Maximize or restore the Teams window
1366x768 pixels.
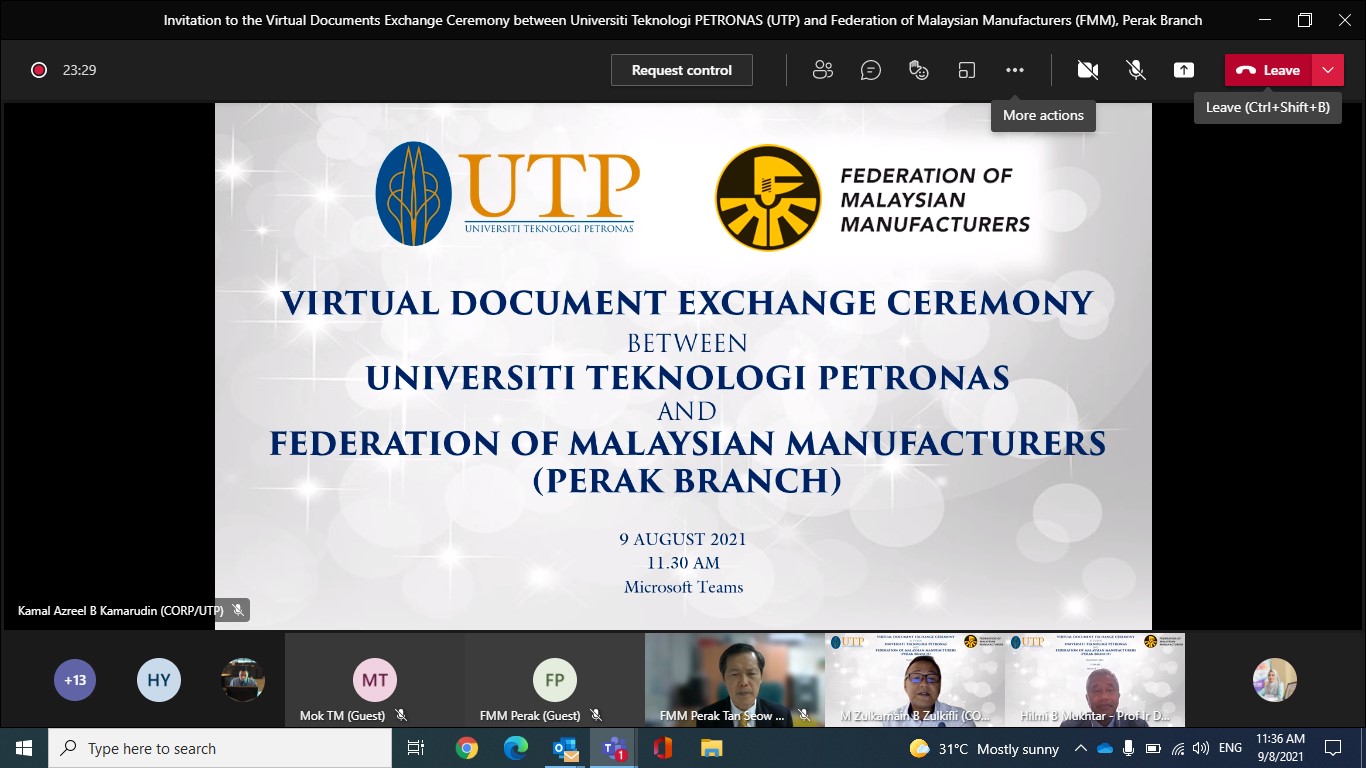(1304, 20)
